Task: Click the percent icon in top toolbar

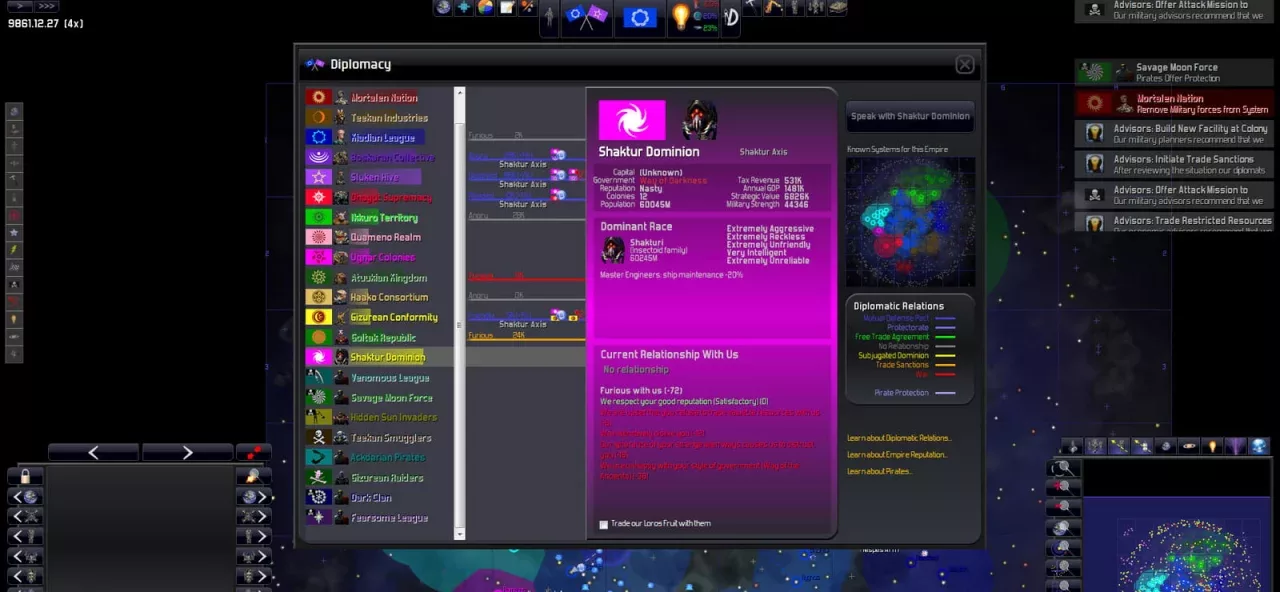Action: pos(527,8)
